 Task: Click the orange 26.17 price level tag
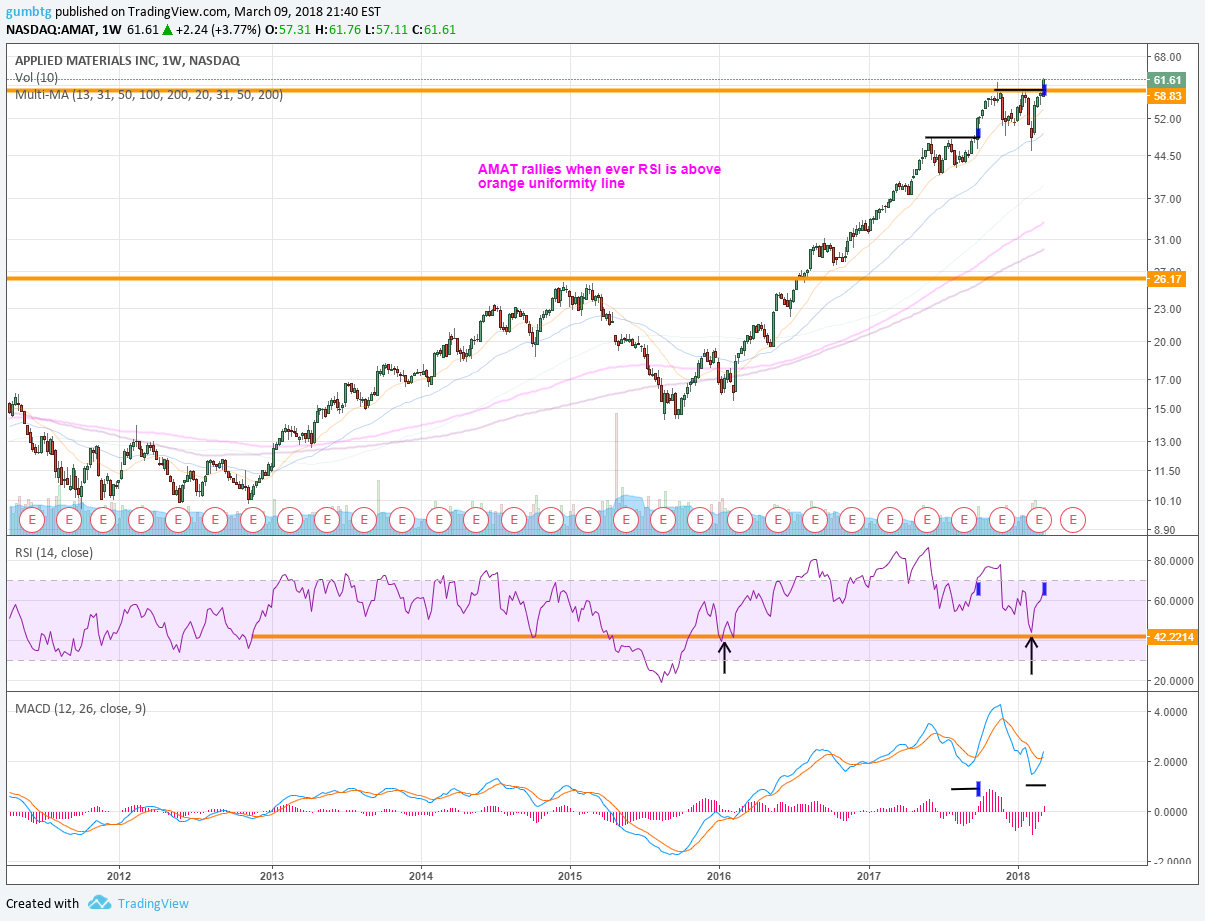(1168, 280)
